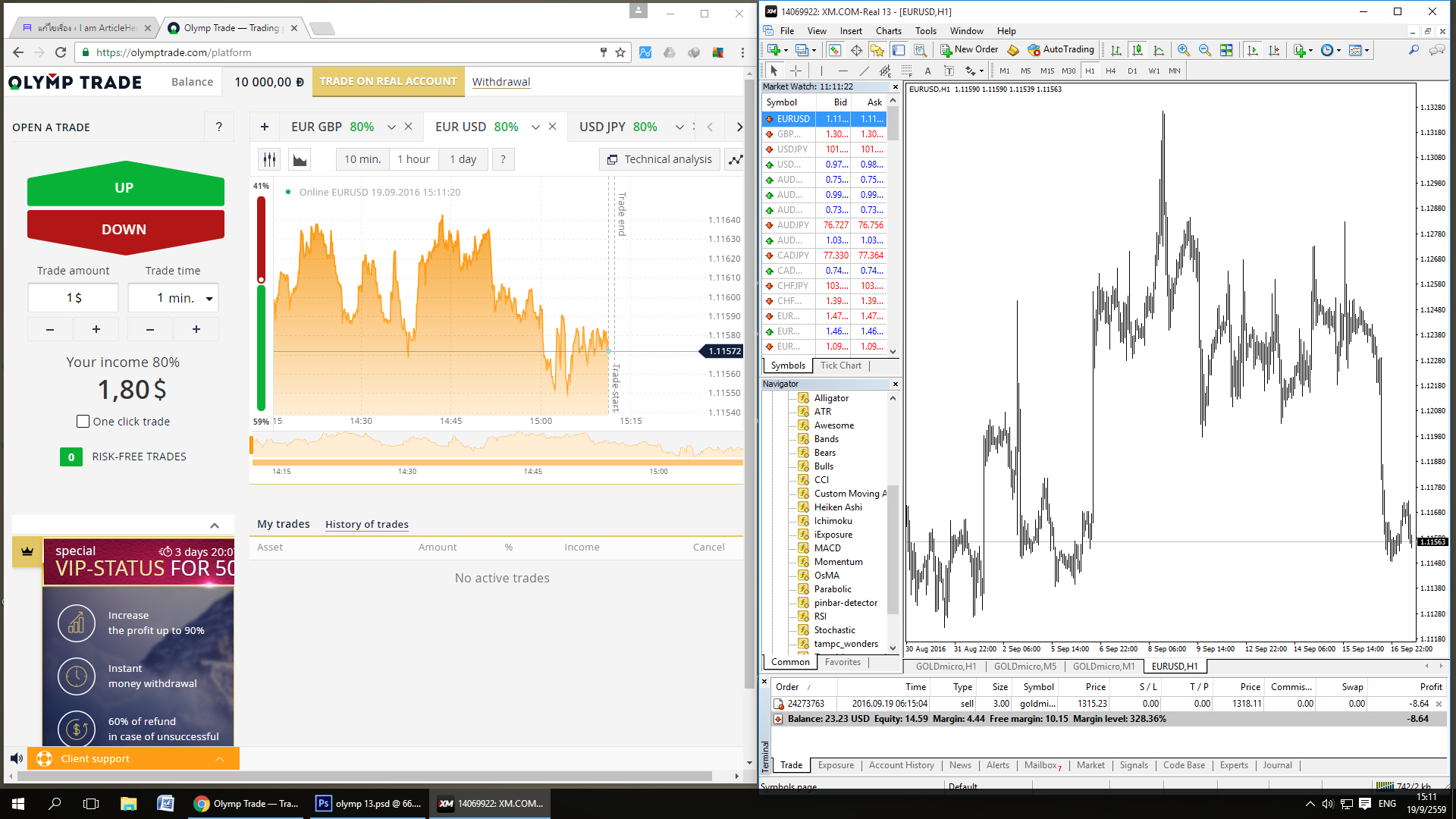
Task: Expand Client support panel chevron
Action: point(219,759)
